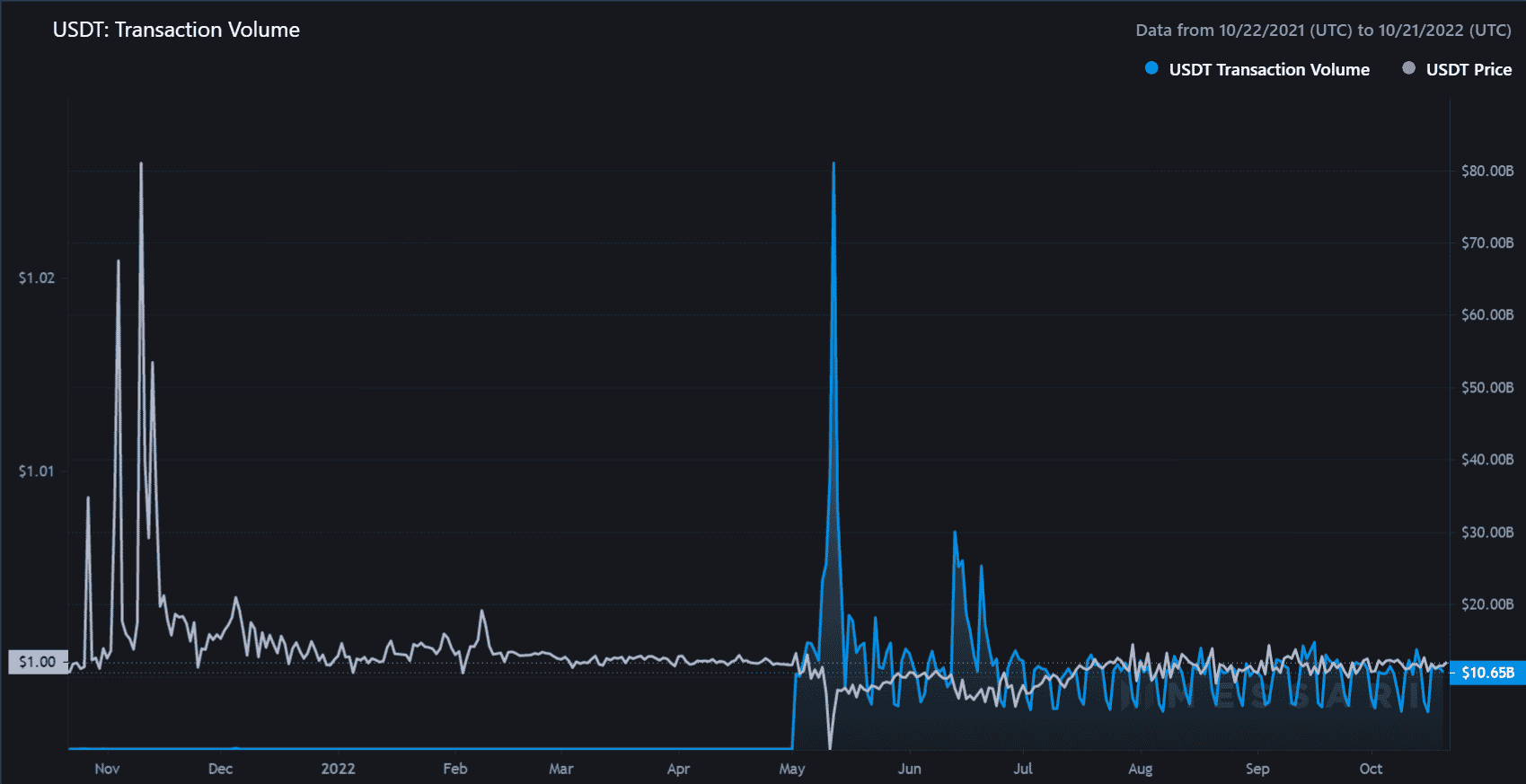Click the $1.01 left axis label
The image size is (1526, 784).
[37, 471]
